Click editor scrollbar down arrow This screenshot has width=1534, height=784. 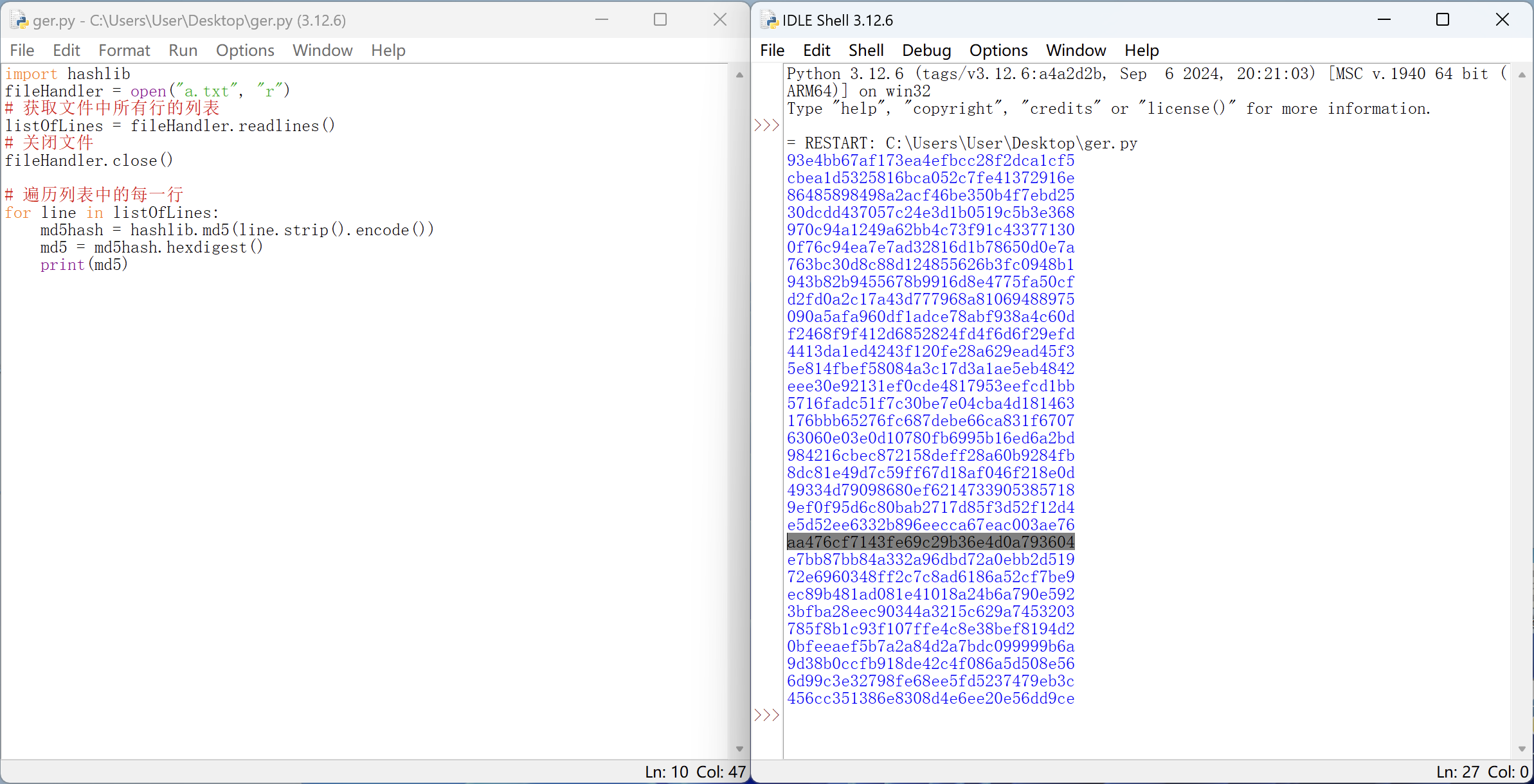click(739, 749)
